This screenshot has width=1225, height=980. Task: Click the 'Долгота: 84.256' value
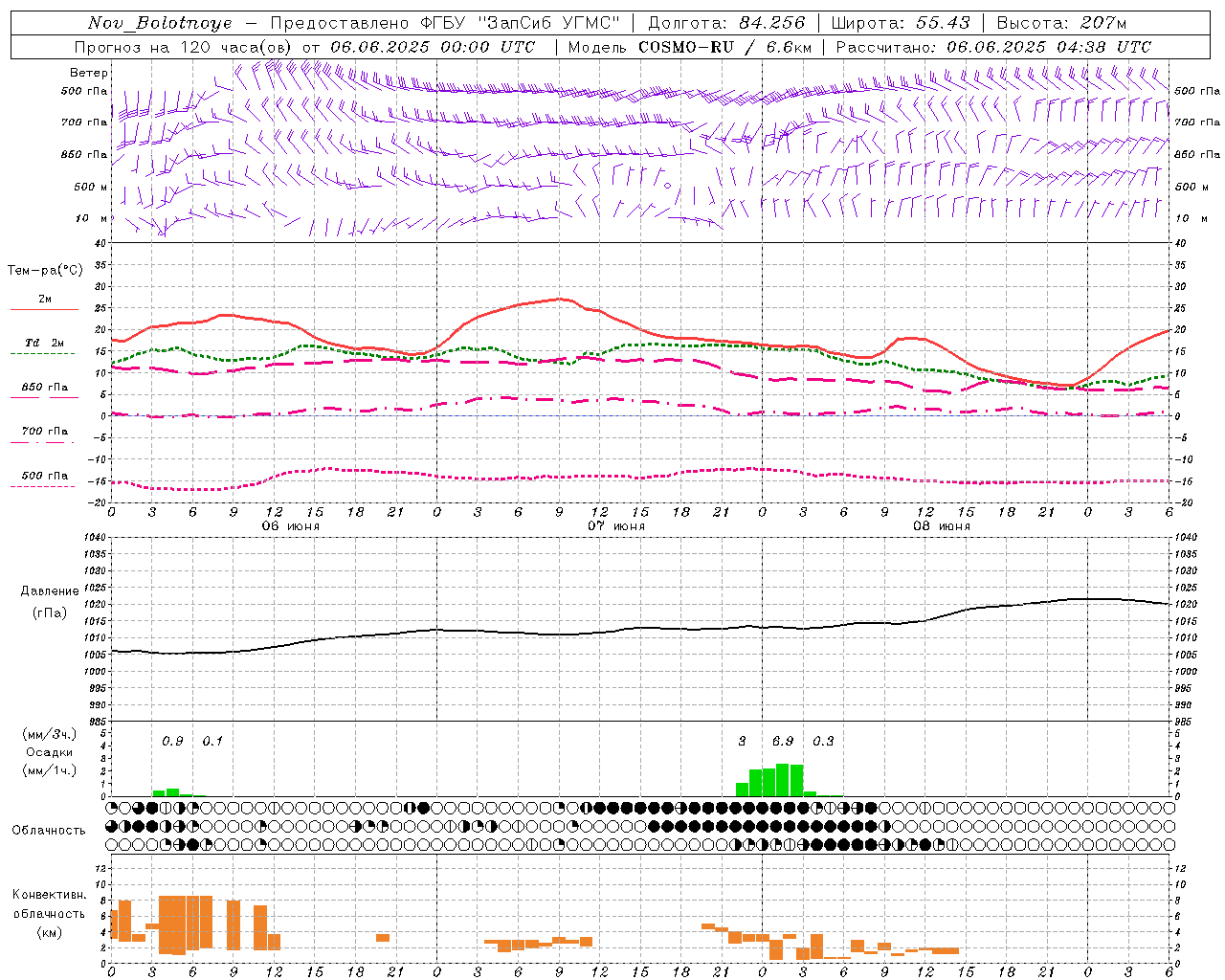pyautogui.click(x=726, y=23)
